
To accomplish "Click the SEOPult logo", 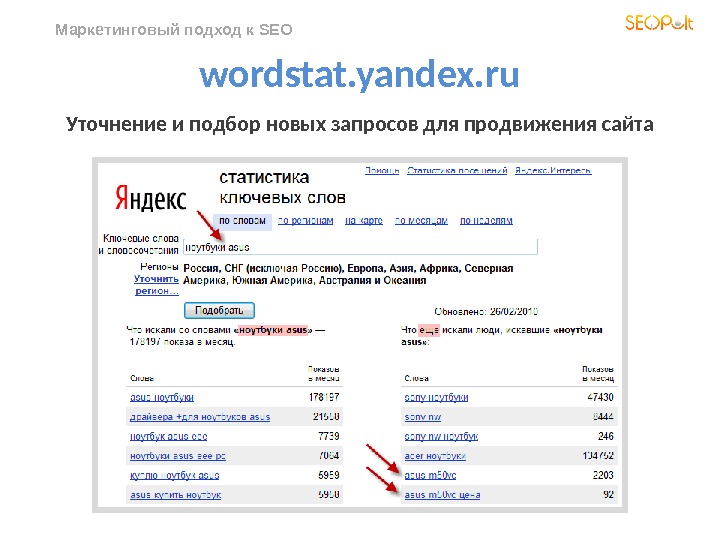I will 659,23.
